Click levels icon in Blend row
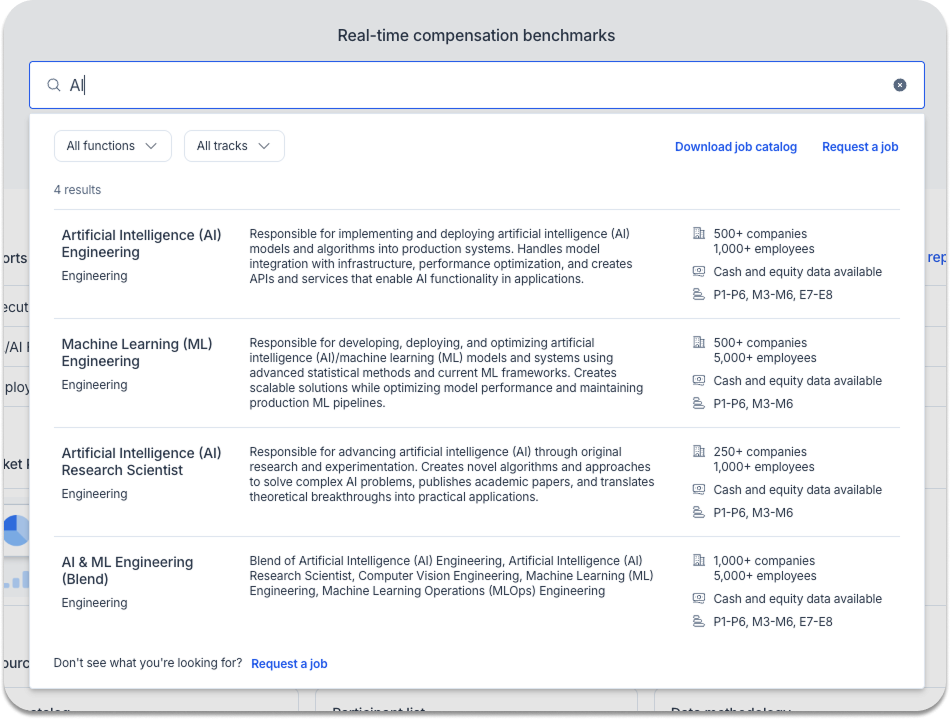 pos(699,621)
